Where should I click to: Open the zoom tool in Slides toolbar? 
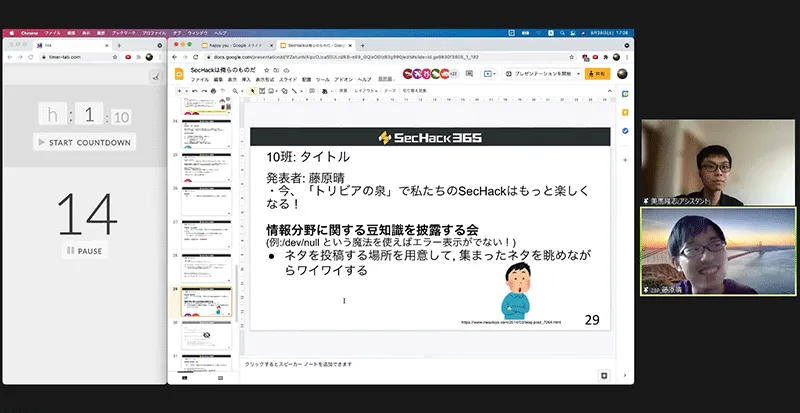[237, 90]
